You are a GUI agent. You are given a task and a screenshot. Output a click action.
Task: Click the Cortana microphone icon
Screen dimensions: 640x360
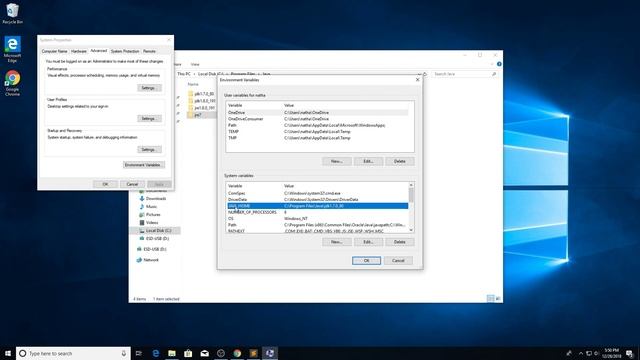(x=124, y=353)
